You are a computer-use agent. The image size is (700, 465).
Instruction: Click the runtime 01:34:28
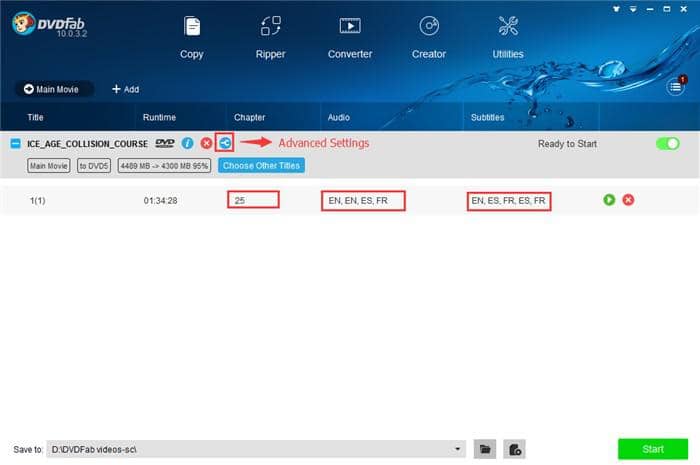point(160,201)
